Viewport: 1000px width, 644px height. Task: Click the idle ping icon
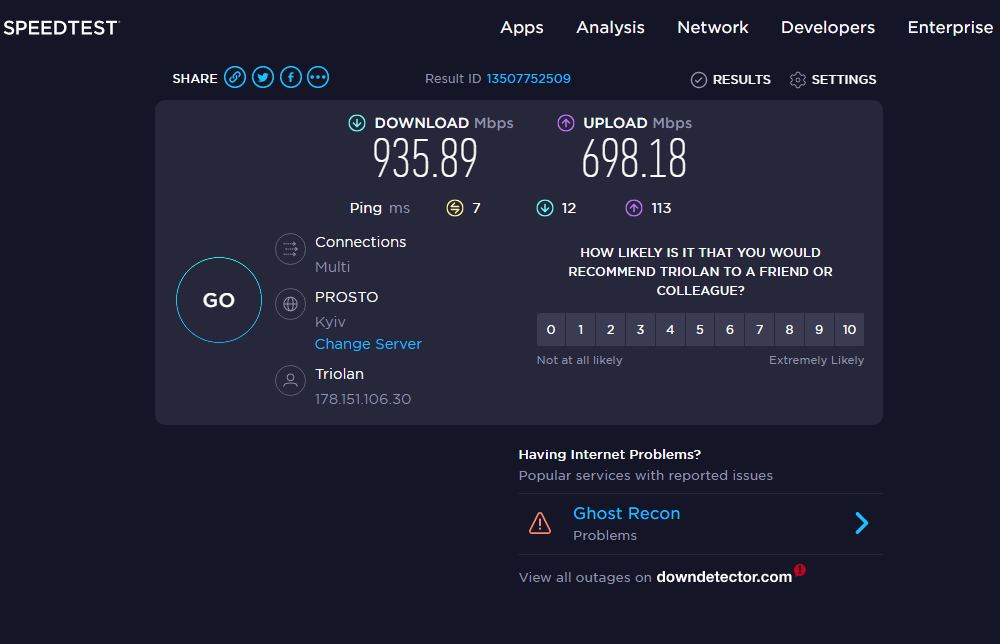[x=455, y=209]
